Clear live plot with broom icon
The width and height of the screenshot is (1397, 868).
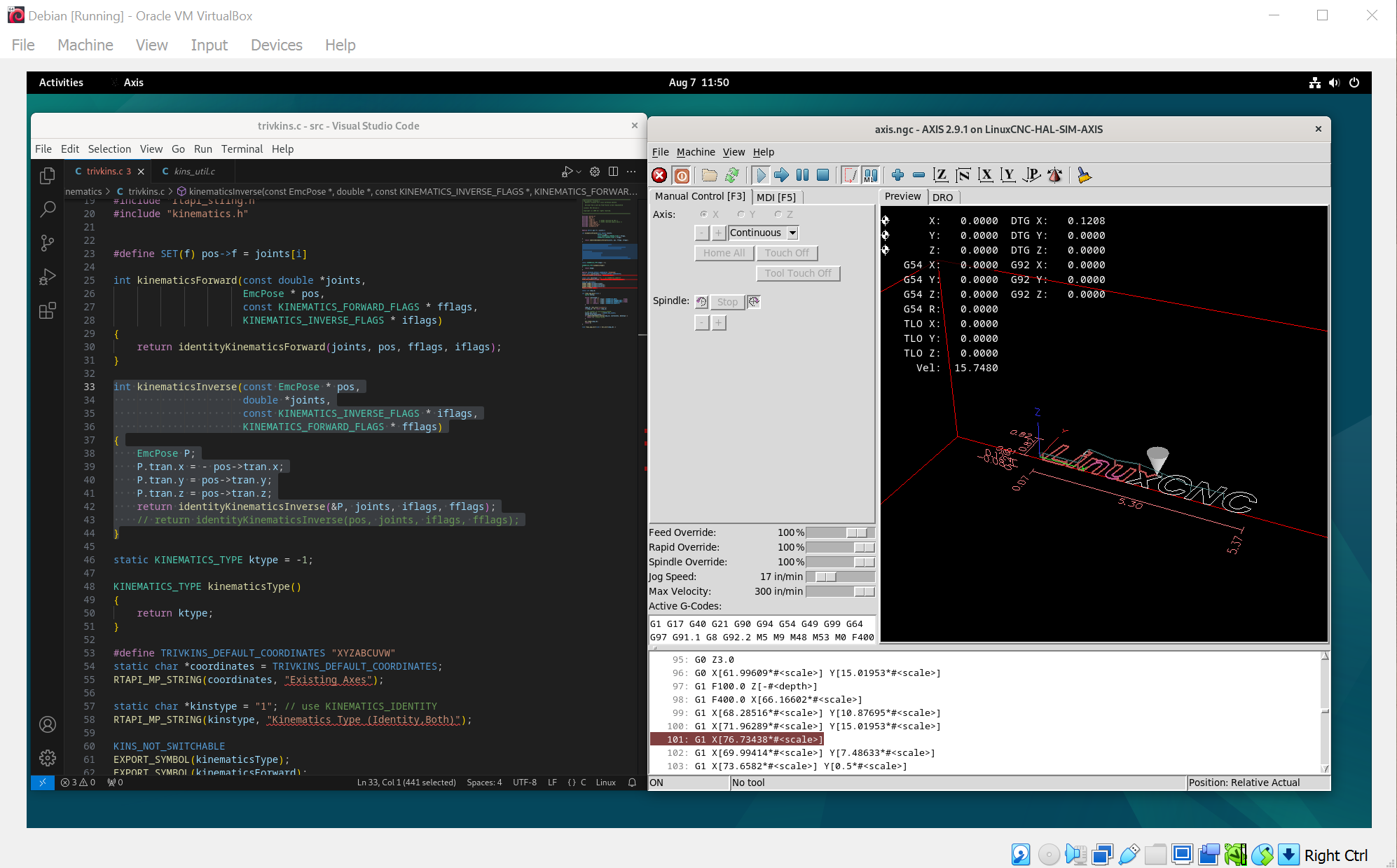click(1084, 175)
